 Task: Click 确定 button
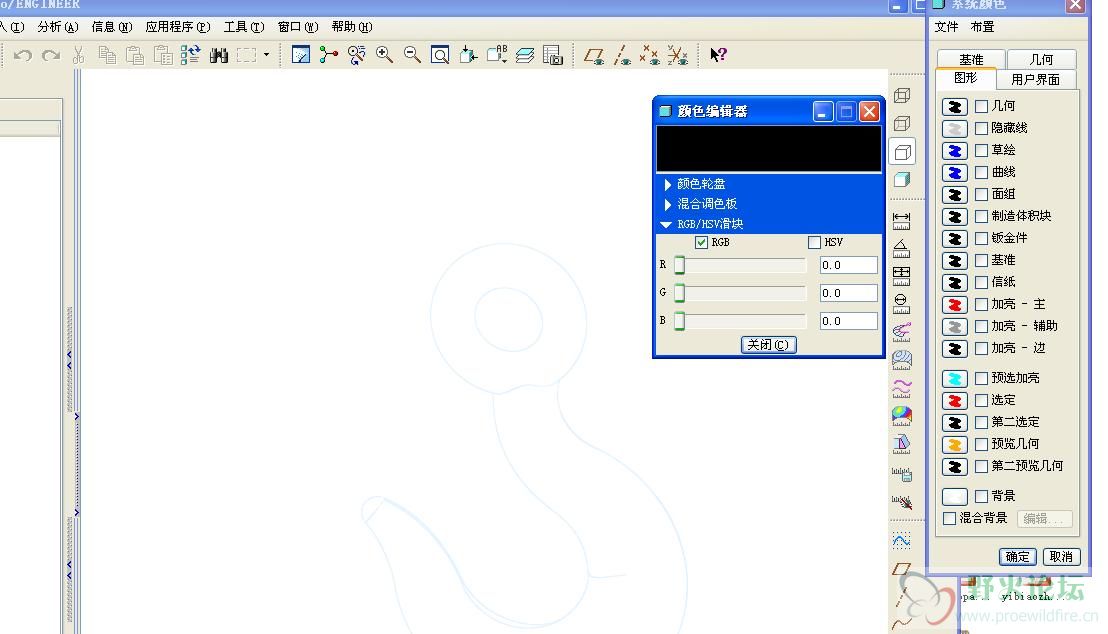1018,557
